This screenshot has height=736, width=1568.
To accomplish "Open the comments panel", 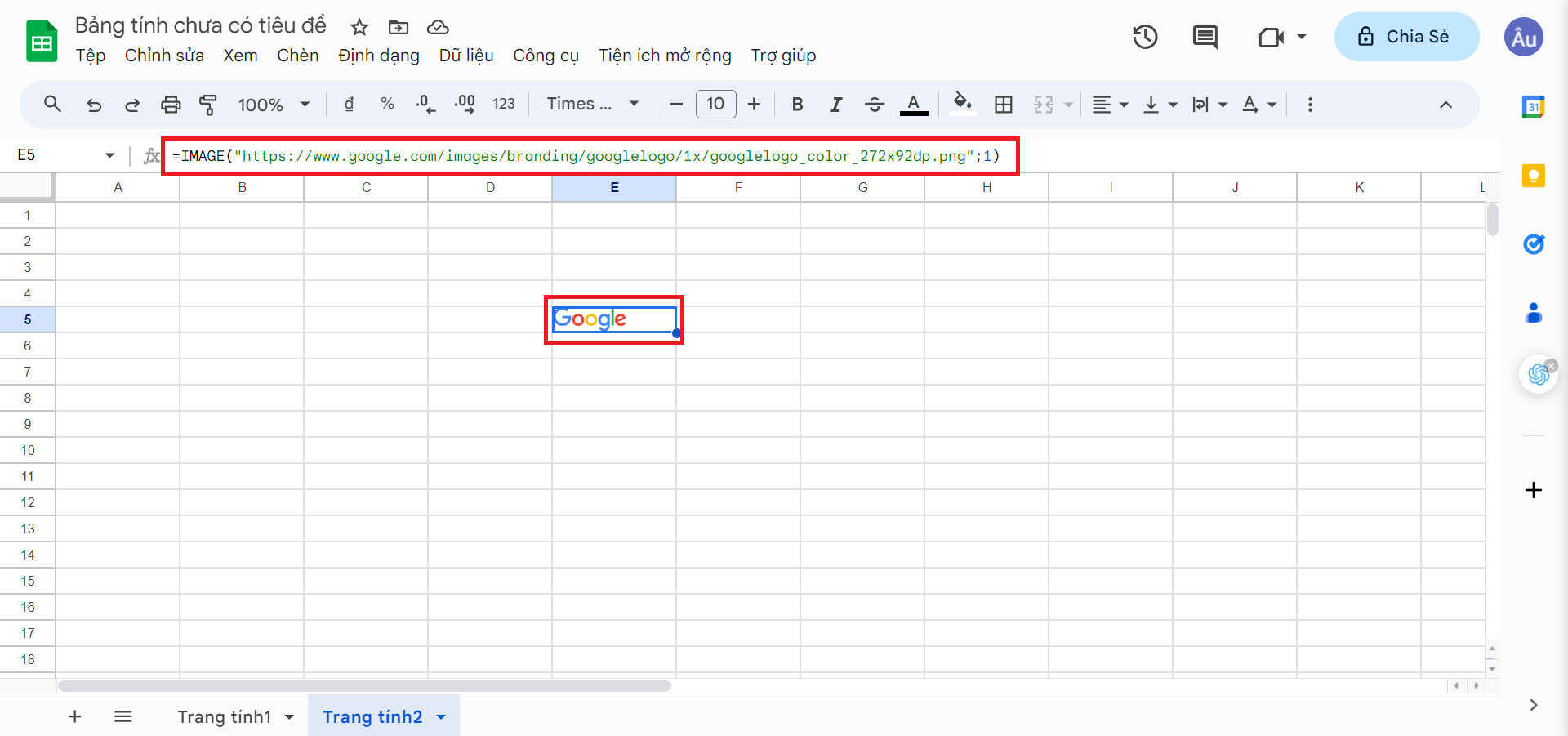I will click(1205, 37).
